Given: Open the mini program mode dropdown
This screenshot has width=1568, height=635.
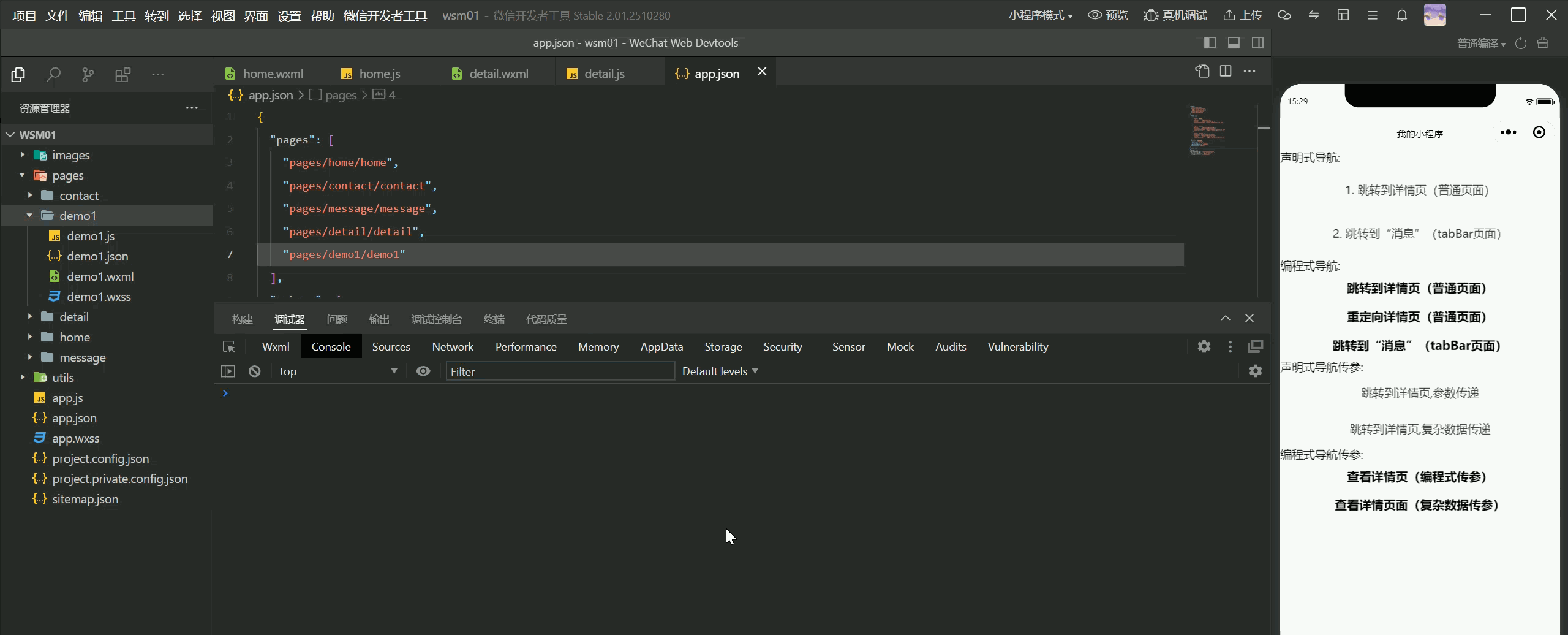Looking at the screenshot, I should click(1041, 15).
